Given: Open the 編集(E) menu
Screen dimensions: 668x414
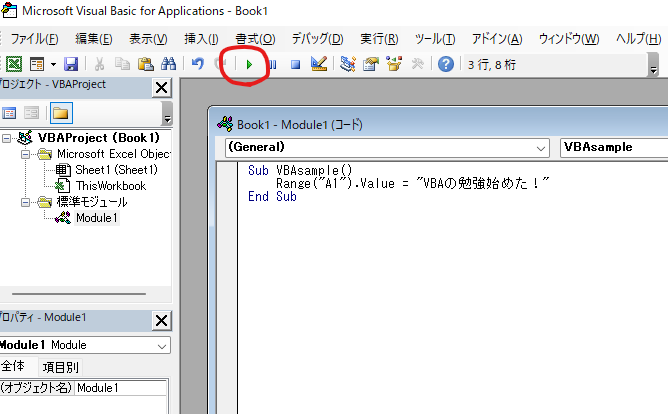Looking at the screenshot, I should tap(94, 39).
